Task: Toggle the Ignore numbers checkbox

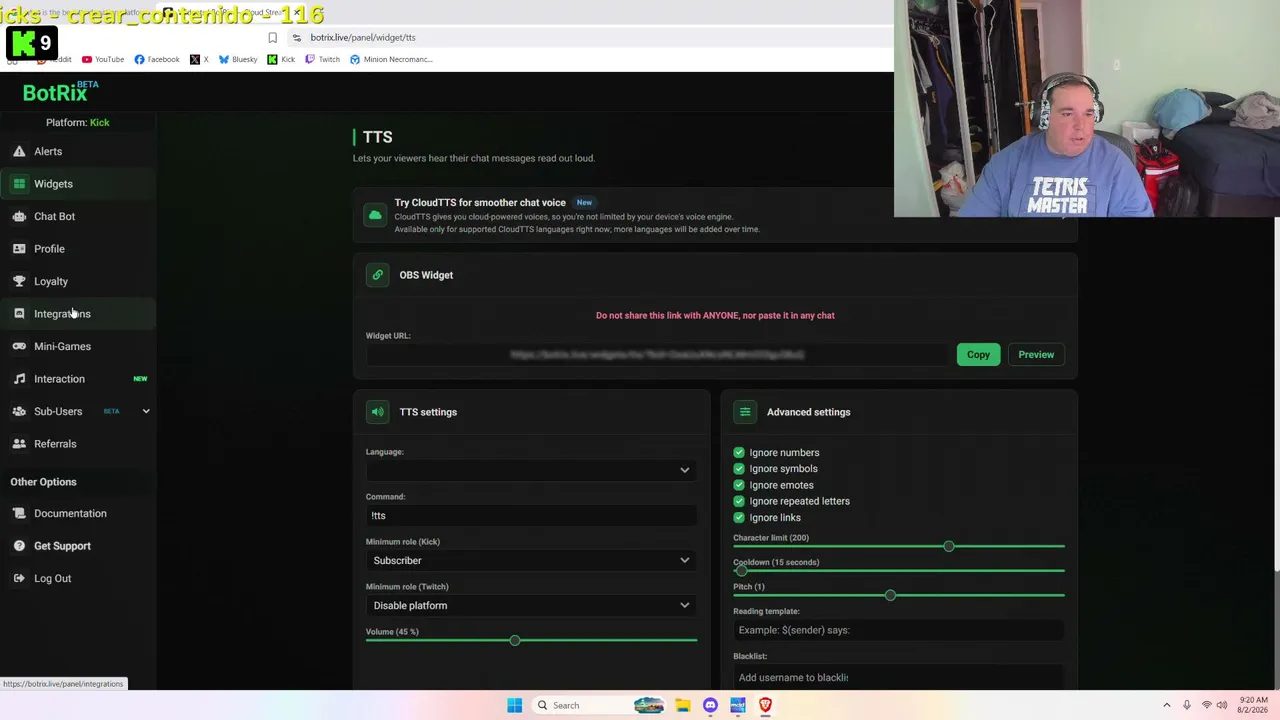Action: pyautogui.click(x=739, y=452)
